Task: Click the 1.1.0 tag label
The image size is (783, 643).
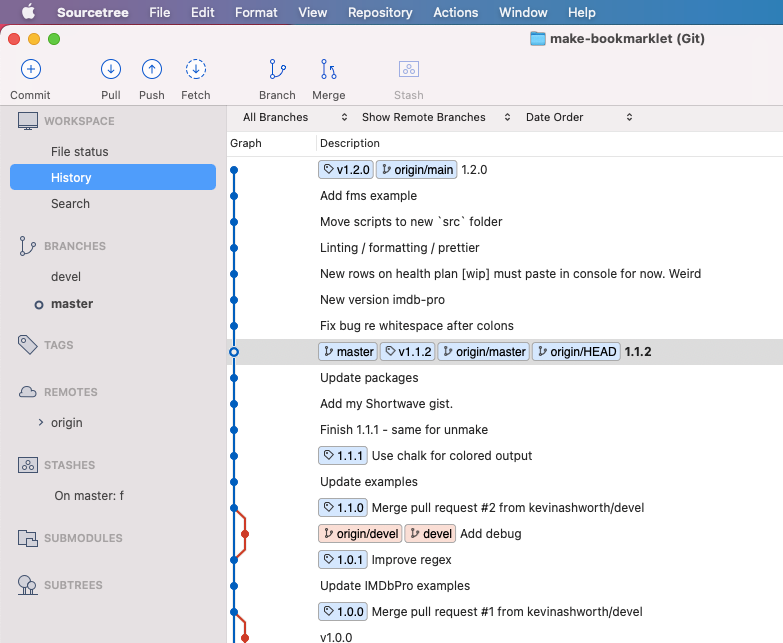Action: (x=343, y=508)
